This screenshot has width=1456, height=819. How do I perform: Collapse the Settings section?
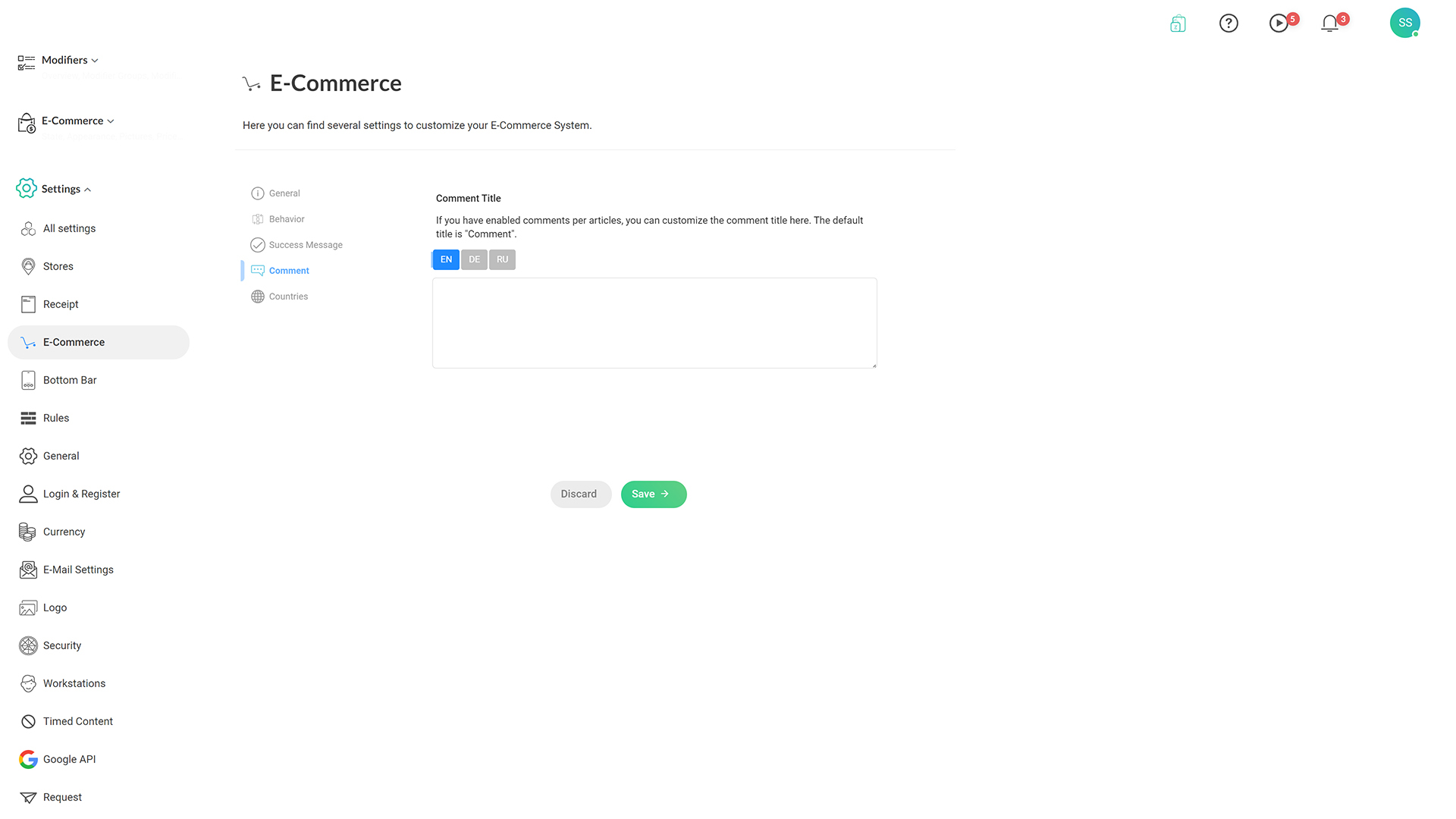click(x=66, y=189)
